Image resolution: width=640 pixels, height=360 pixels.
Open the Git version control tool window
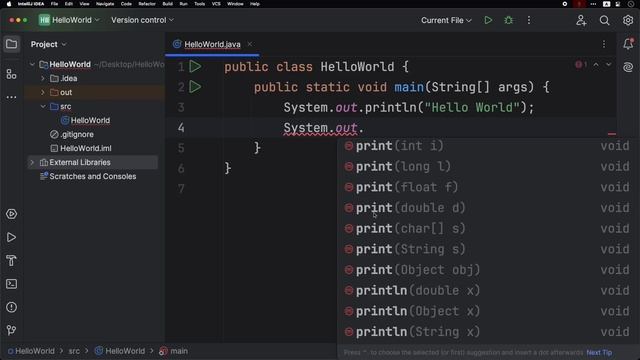(11, 330)
